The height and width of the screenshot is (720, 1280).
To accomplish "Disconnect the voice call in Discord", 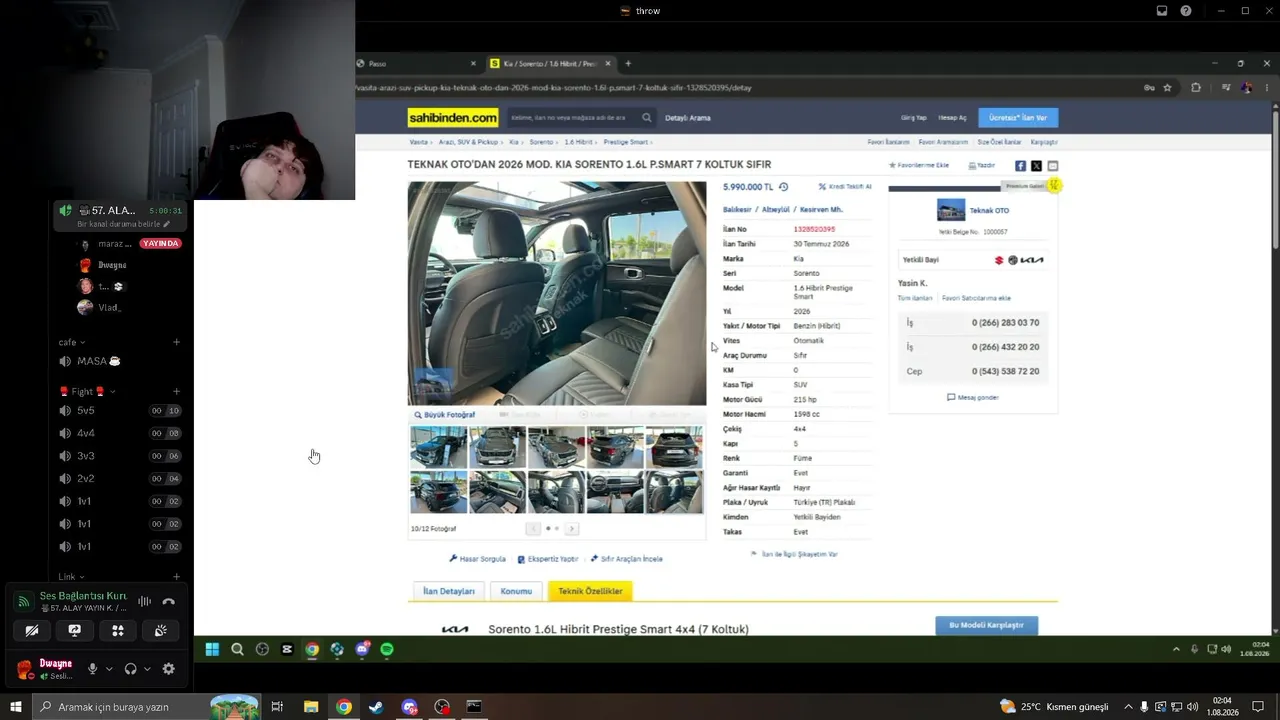I will coord(168,601).
